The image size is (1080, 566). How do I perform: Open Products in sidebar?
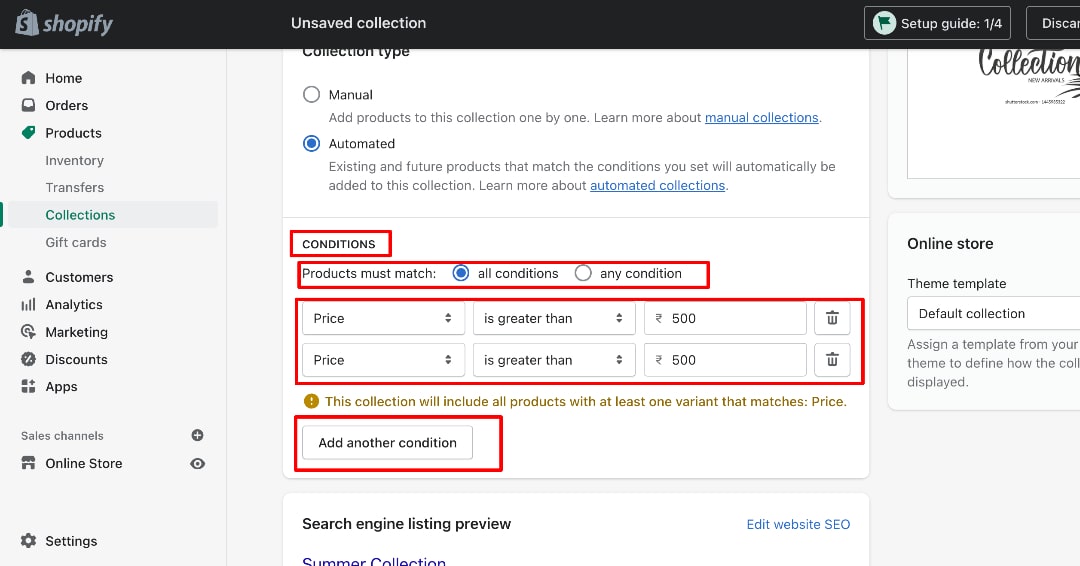[73, 133]
